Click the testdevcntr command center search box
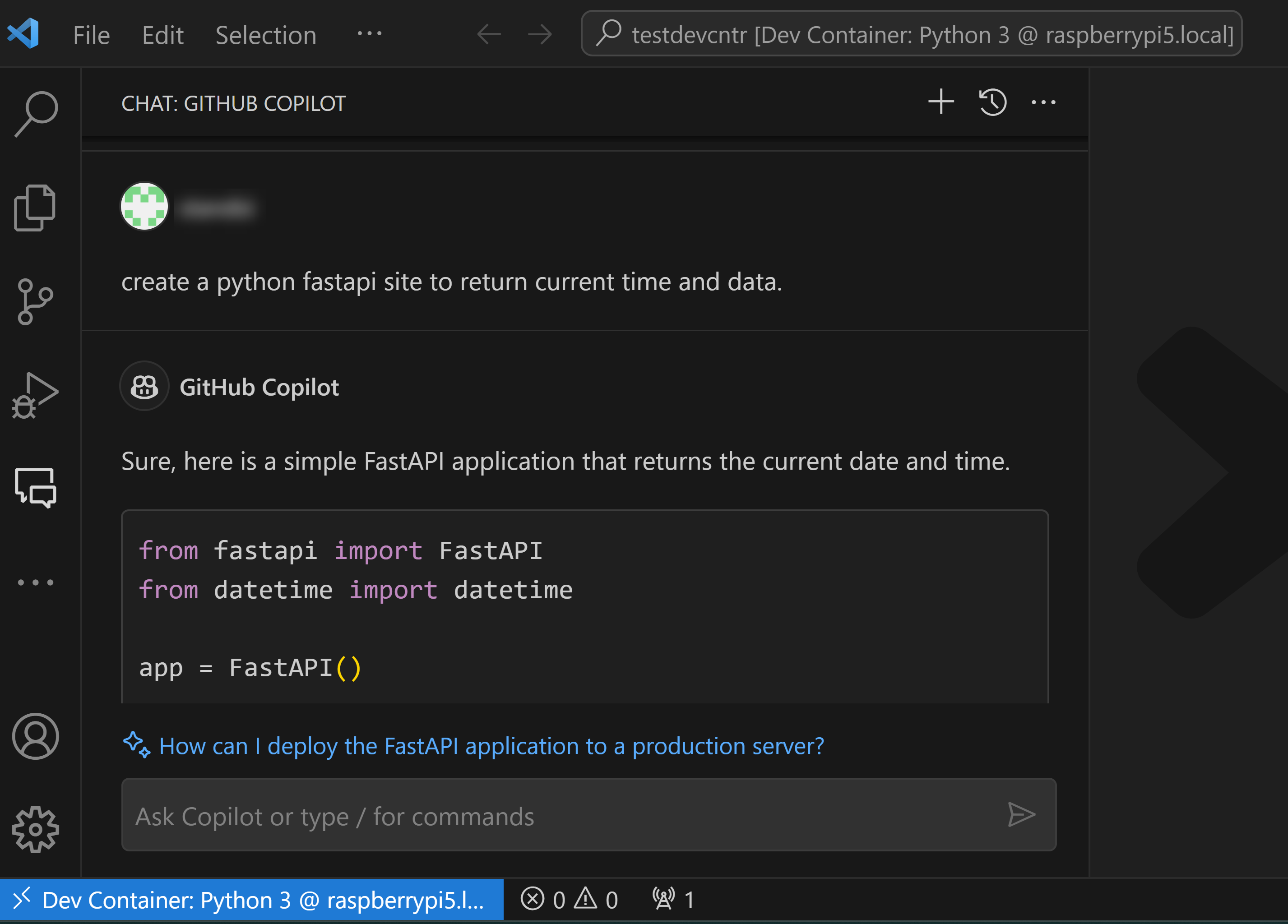Viewport: 1288px width, 924px height. point(912,33)
